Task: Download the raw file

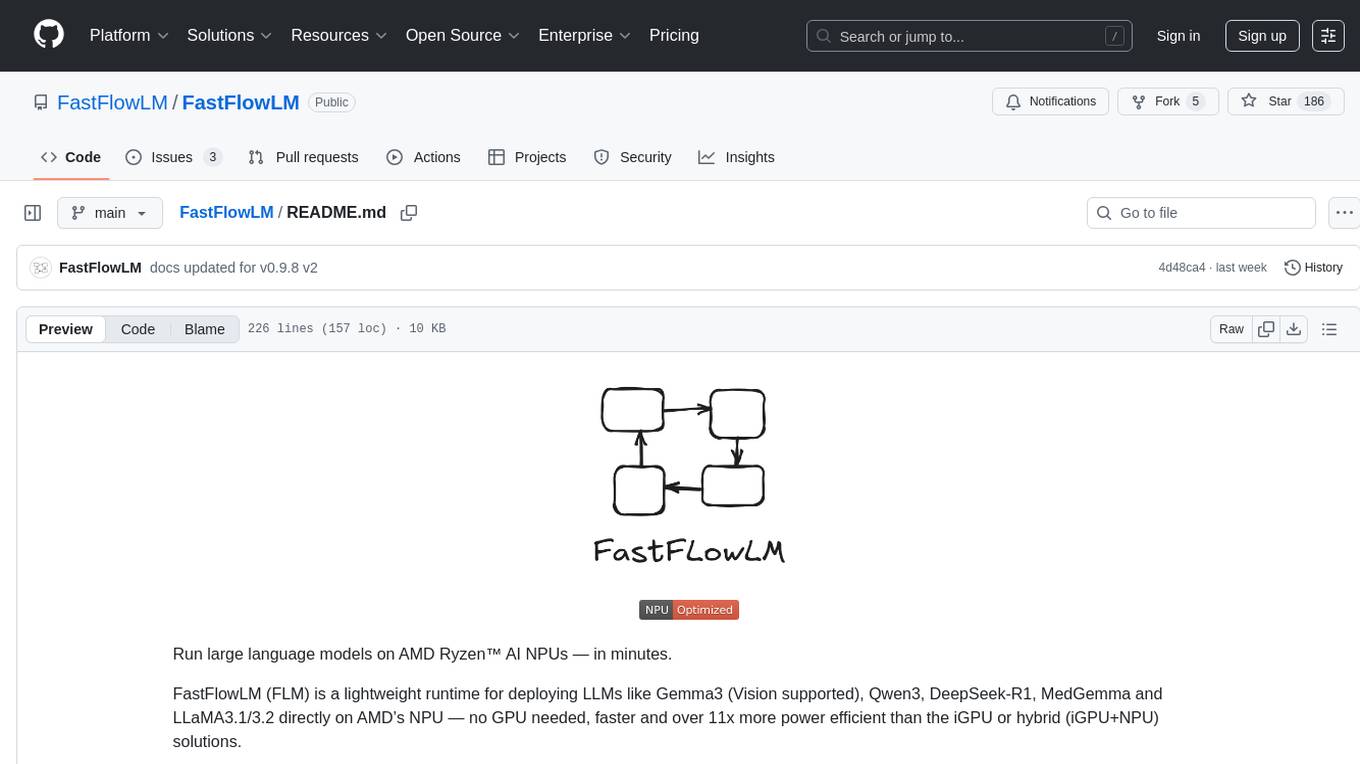Action: [x=1293, y=329]
